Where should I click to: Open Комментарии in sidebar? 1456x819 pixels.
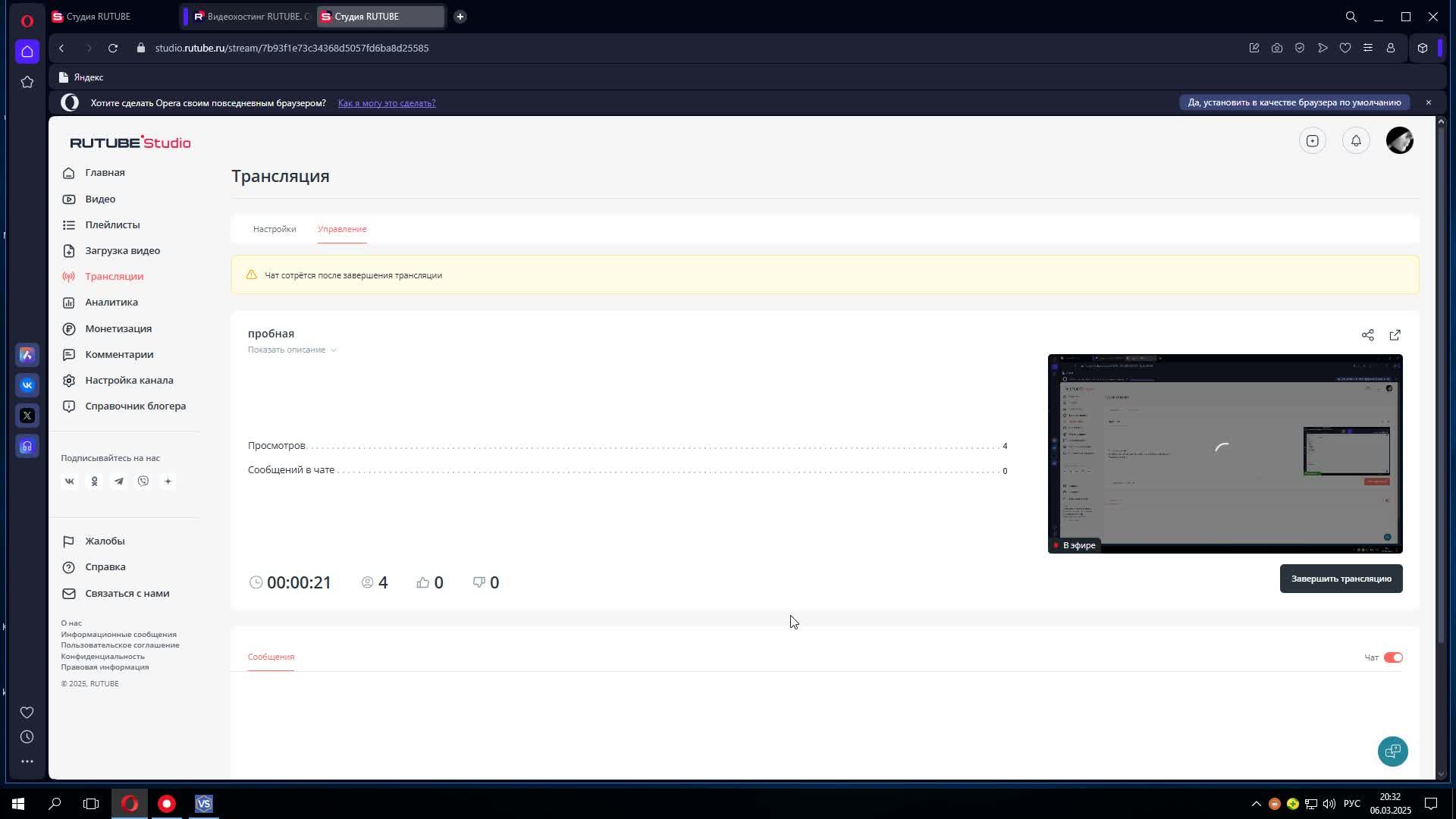[119, 354]
